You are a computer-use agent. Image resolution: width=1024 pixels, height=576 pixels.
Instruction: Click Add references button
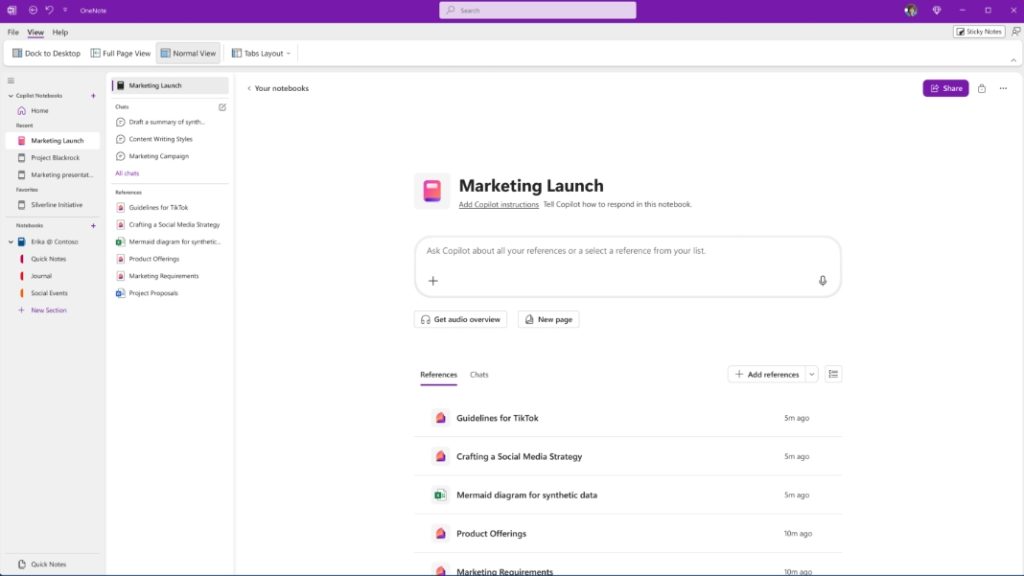tap(767, 374)
